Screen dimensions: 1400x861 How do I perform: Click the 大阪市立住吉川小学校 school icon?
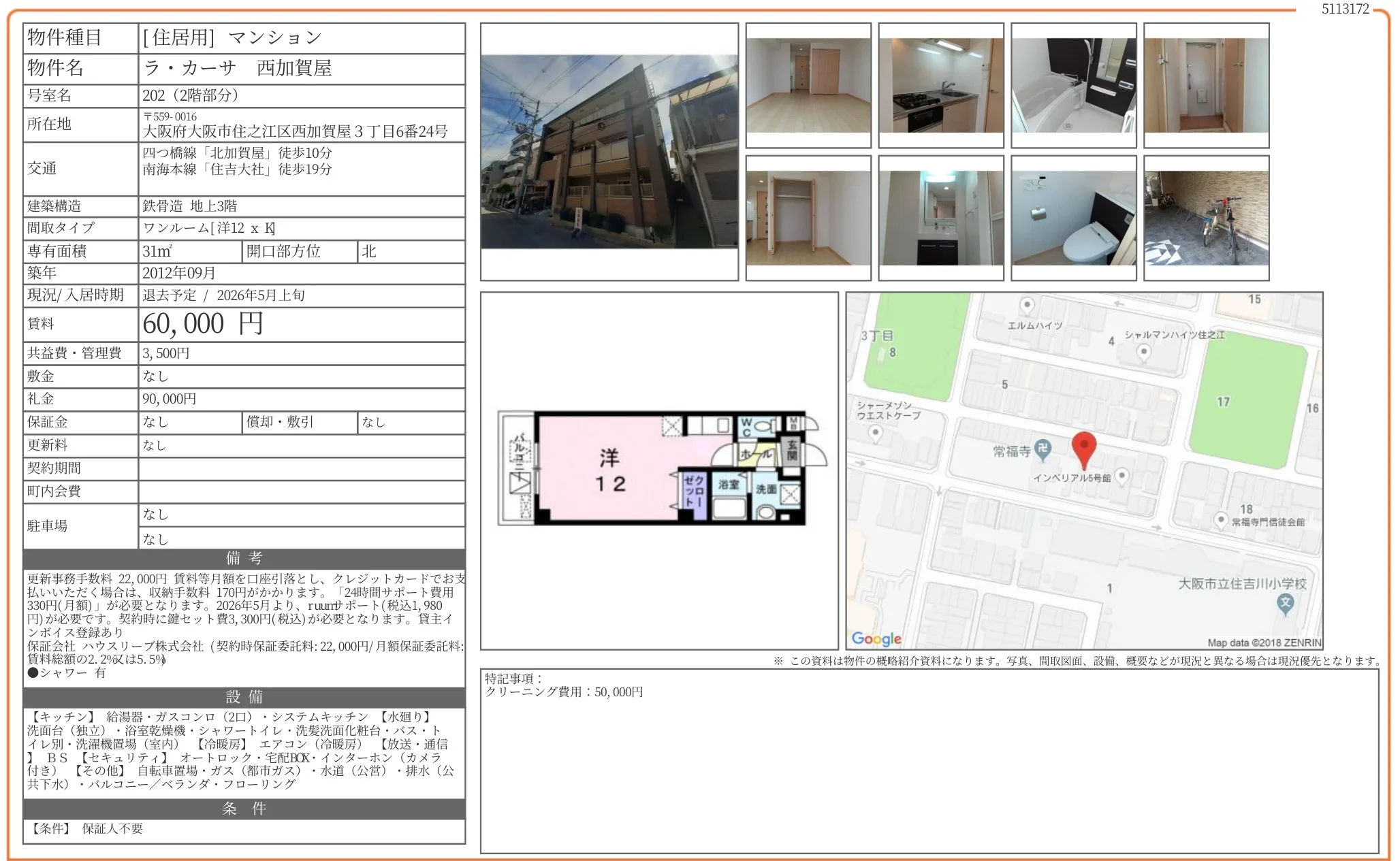point(1284,602)
